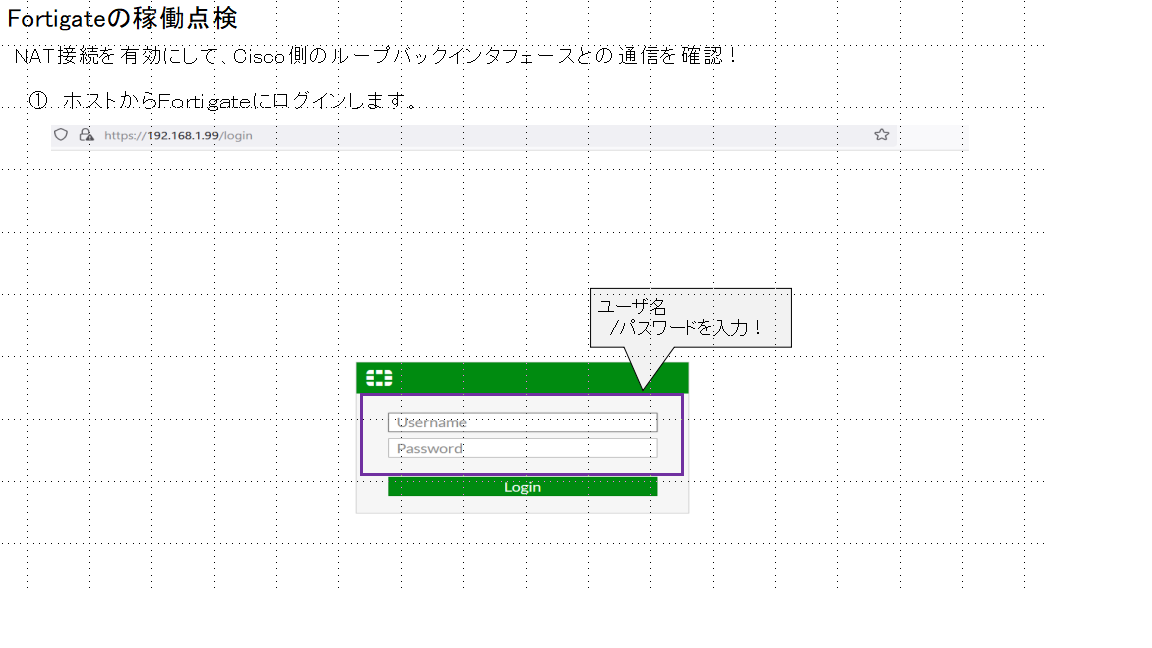Click the callout text 'ユーザ名/パスワードを入力!'
Viewport: 1152px width, 648px height.
(x=680, y=317)
